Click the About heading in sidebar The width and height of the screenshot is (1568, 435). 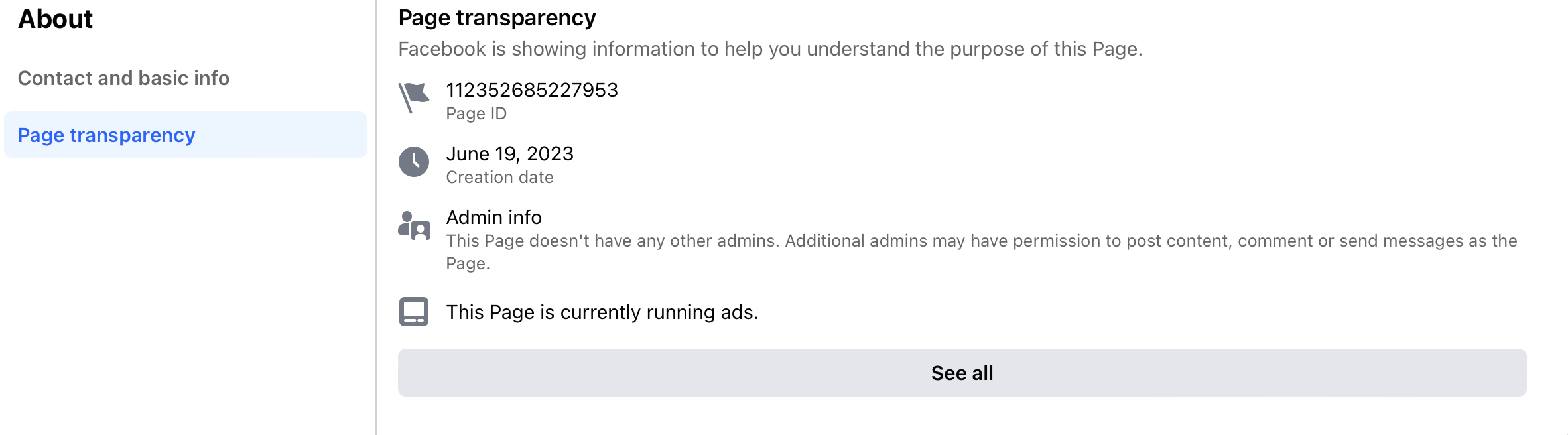[x=55, y=19]
